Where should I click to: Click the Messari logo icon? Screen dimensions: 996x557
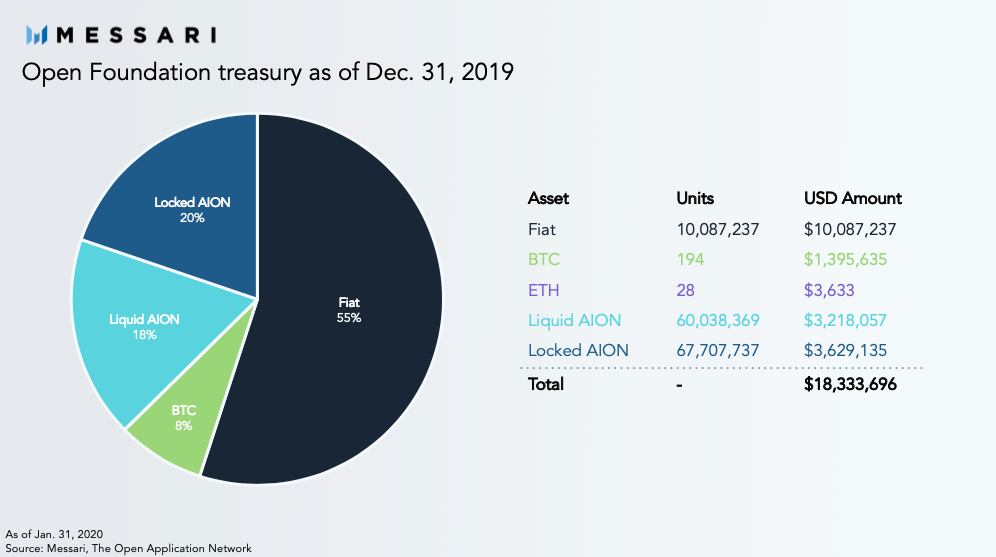(x=36, y=35)
